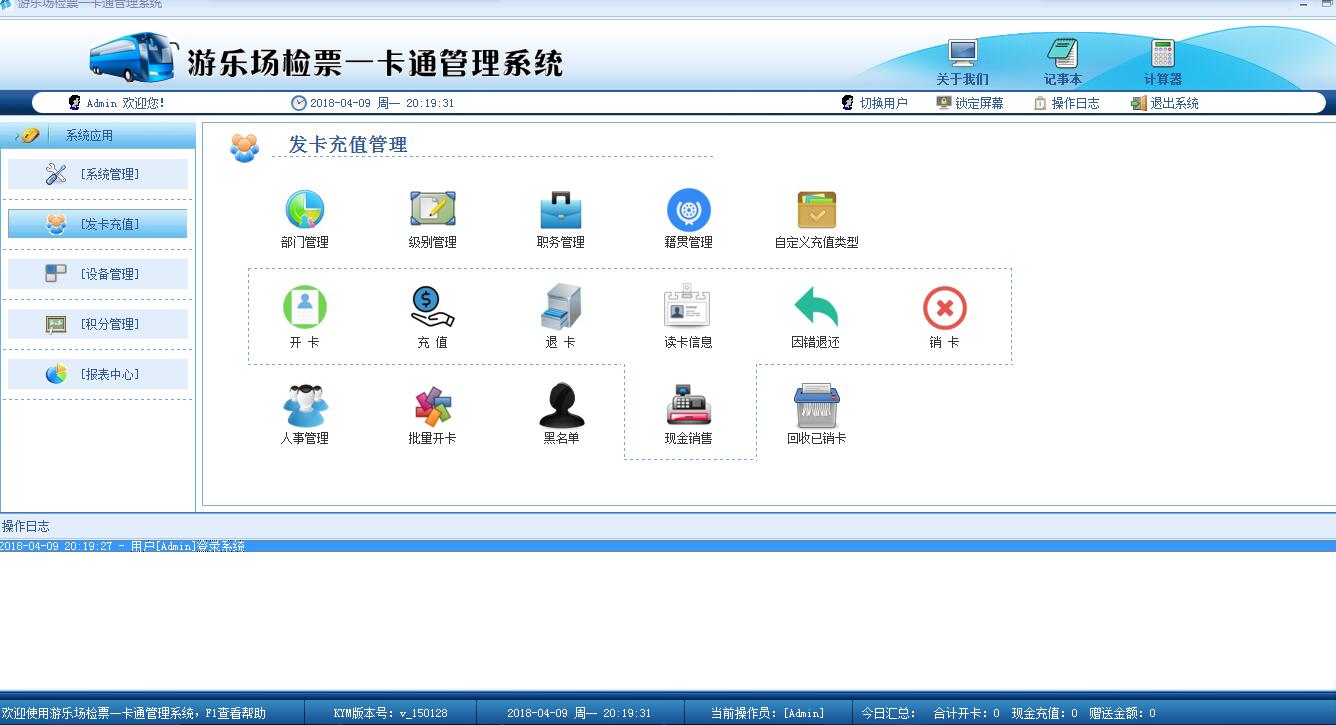The image size is (1336, 725).
Task: Click the 销卡 red X icon
Action: pos(945,308)
